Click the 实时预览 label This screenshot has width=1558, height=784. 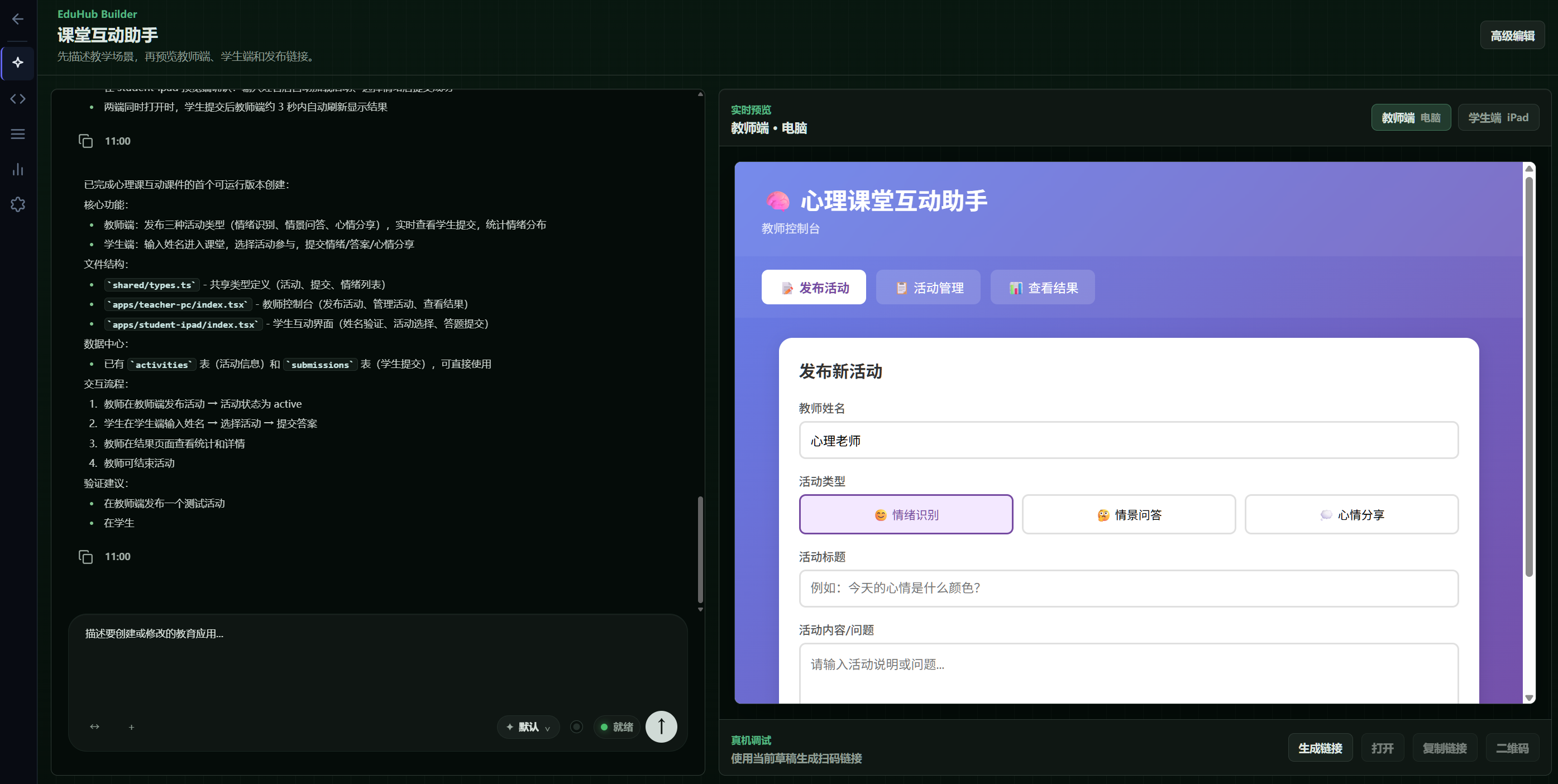(x=751, y=109)
